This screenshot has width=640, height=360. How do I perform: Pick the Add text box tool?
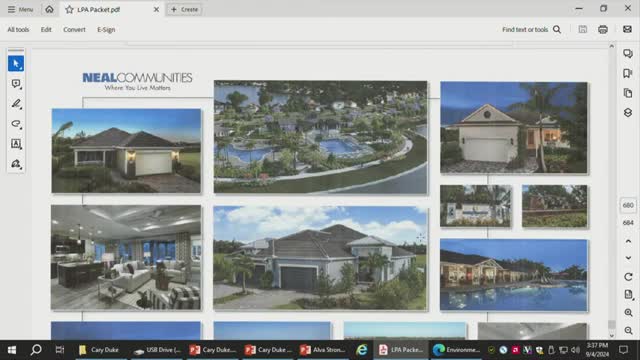[x=16, y=144]
